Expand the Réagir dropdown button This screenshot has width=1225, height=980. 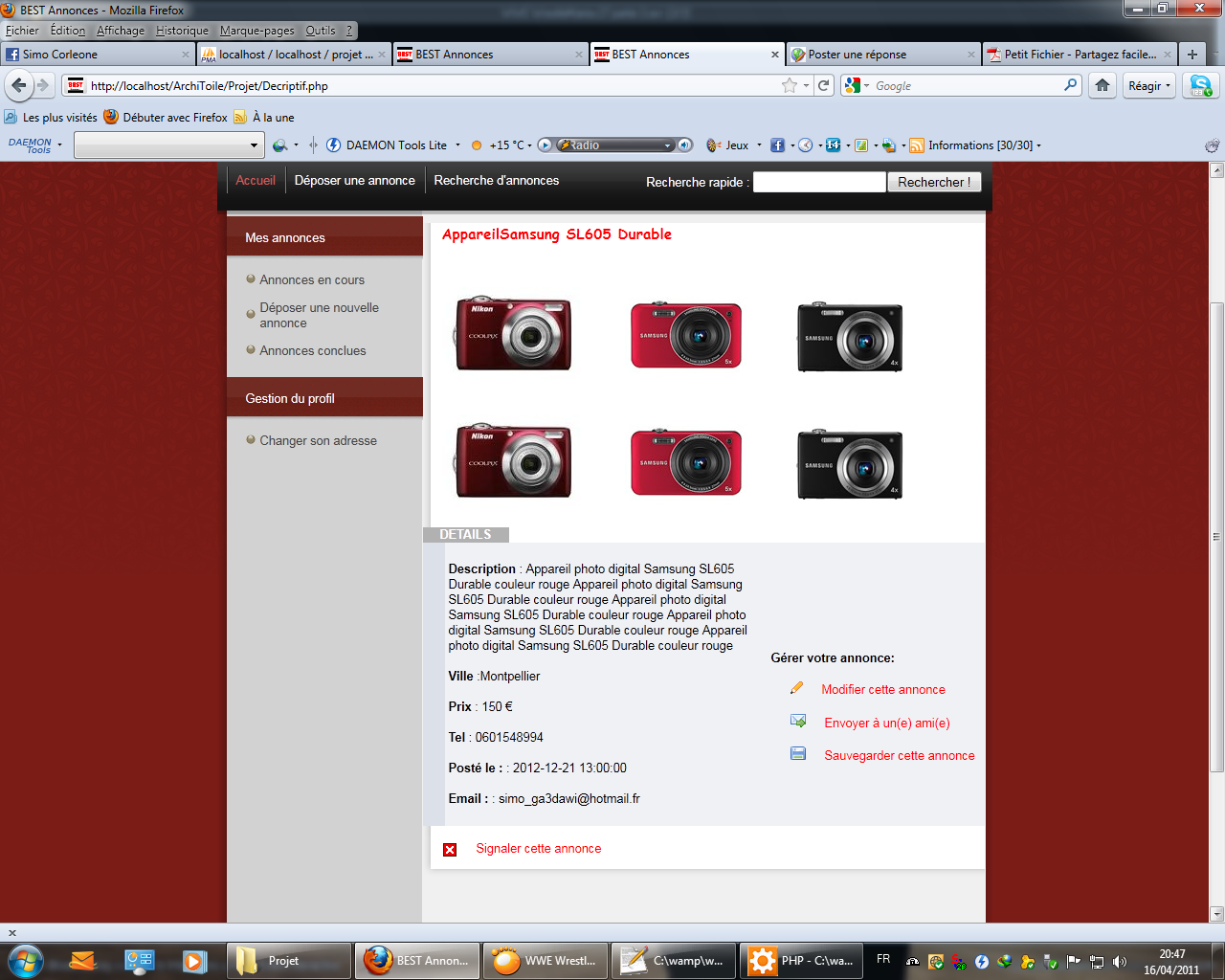1149,85
